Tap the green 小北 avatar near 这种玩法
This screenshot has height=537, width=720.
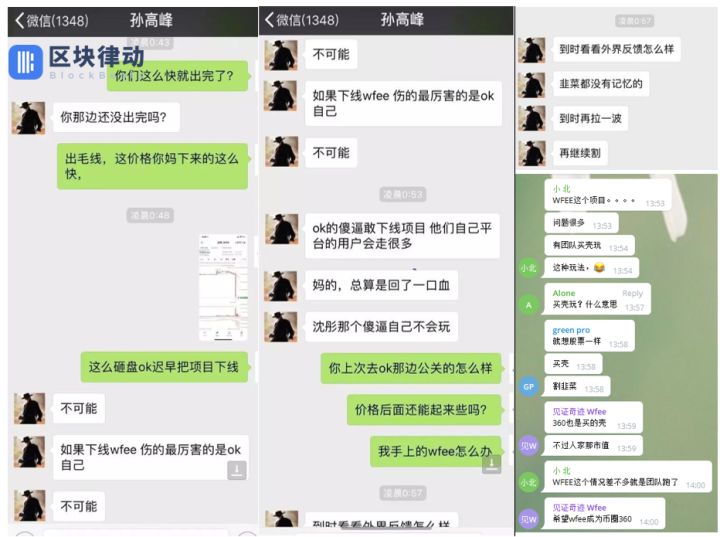coord(529,268)
